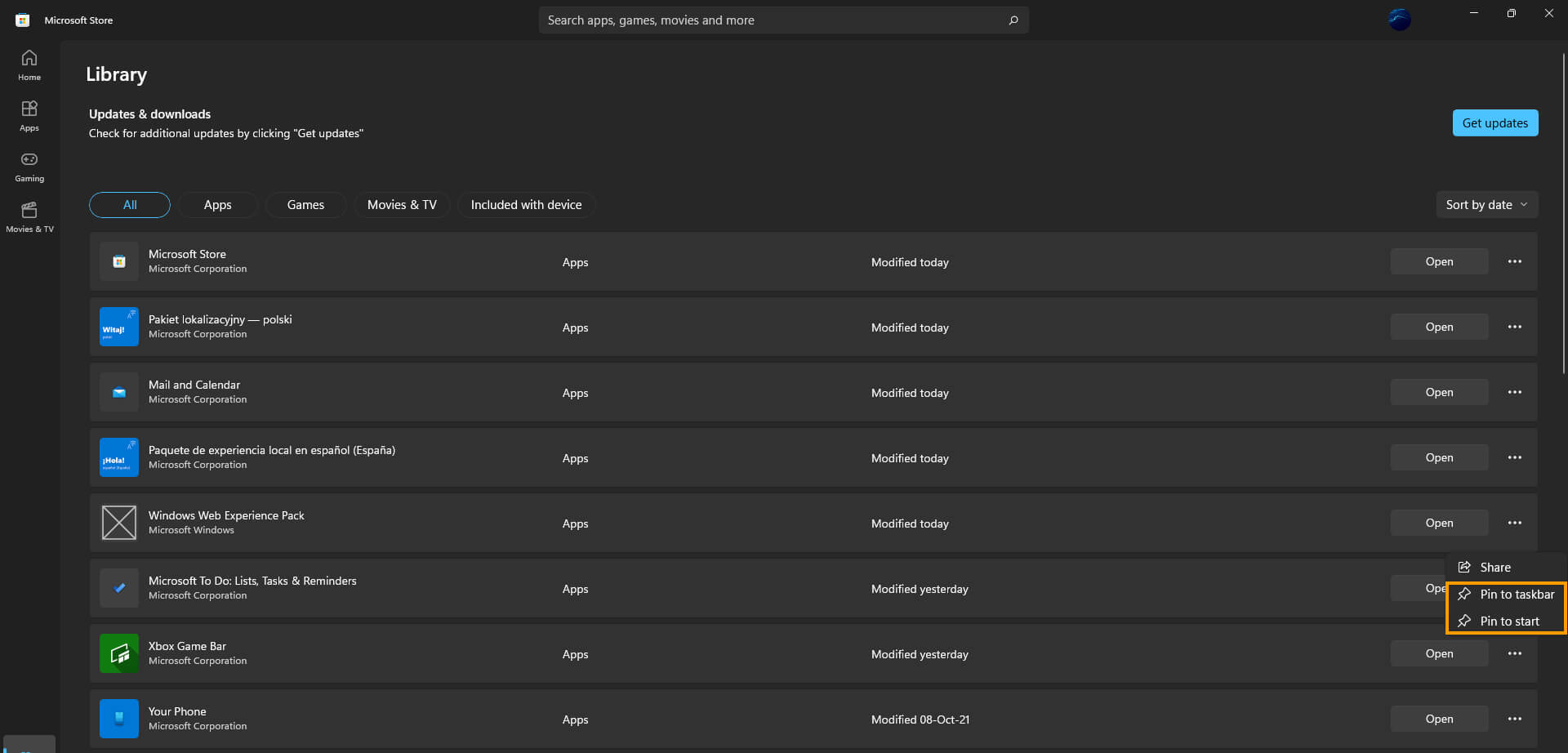This screenshot has width=1568, height=753.
Task: Open Pakiet lokalizacyjny polski
Action: pos(1439,327)
